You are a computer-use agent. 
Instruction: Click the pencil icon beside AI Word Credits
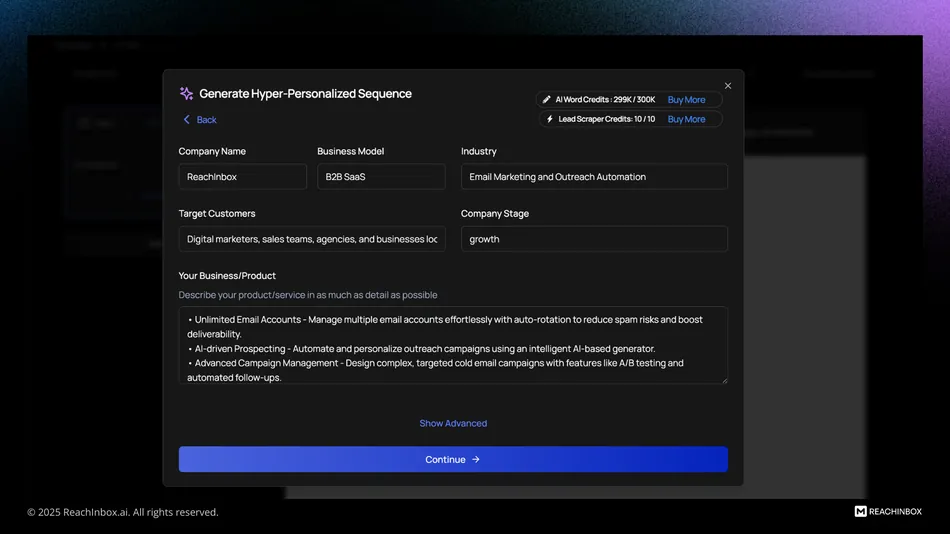pos(546,99)
